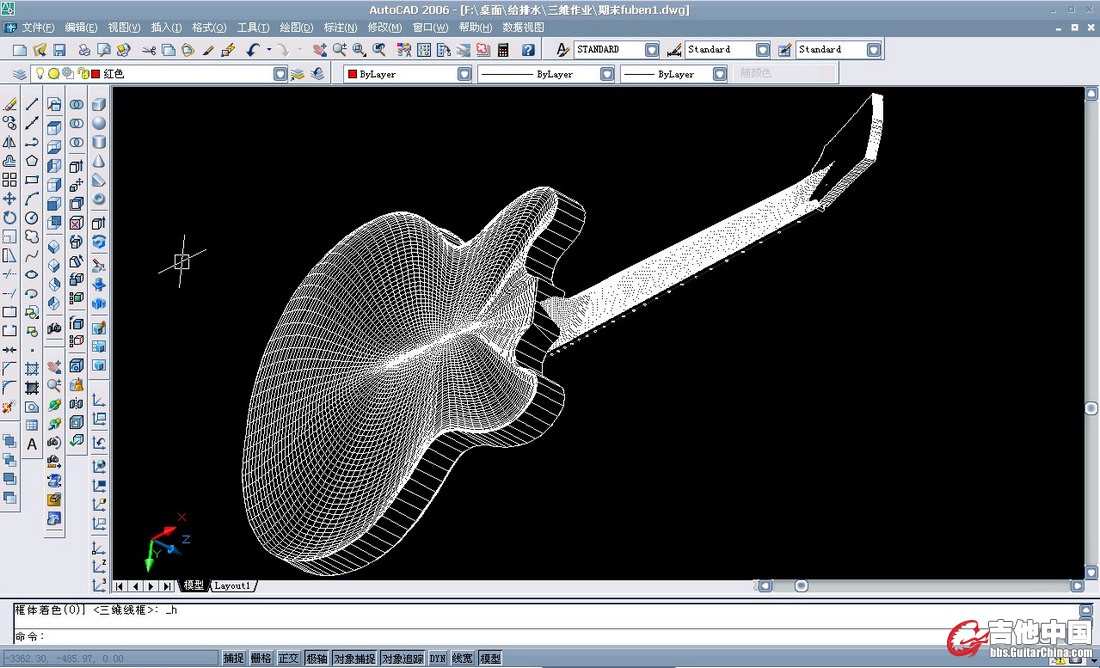The image size is (1100, 668).
Task: Select the Multiline Text 'A' tool
Action: (32, 444)
